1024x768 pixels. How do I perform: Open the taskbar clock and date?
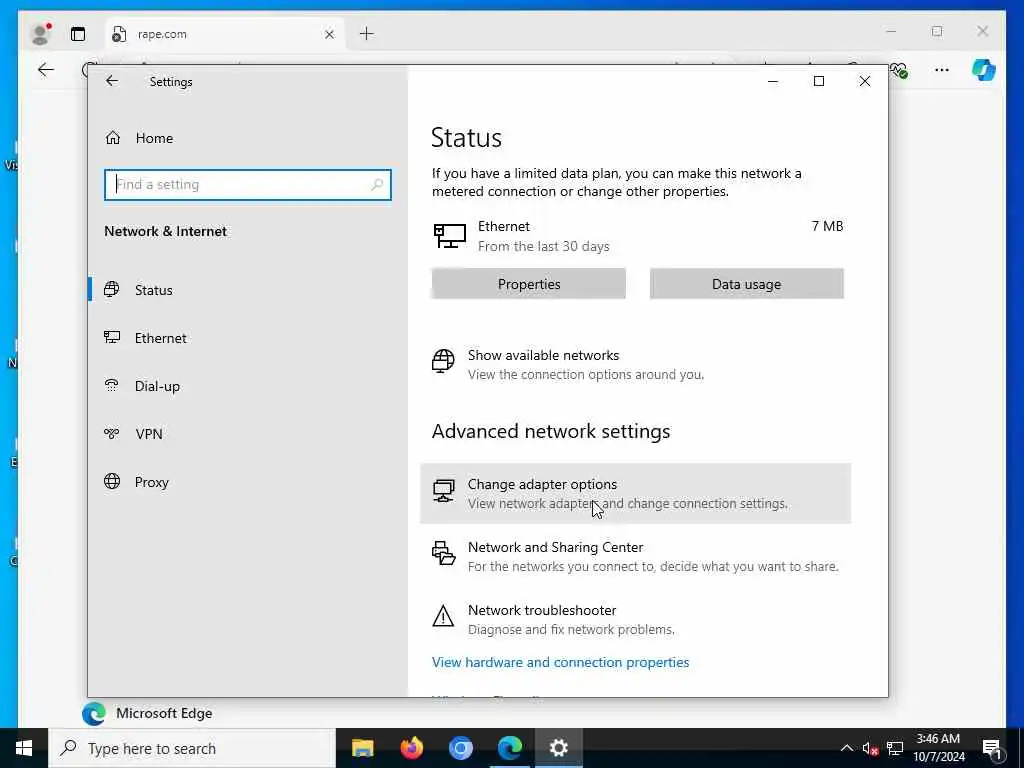coord(938,748)
